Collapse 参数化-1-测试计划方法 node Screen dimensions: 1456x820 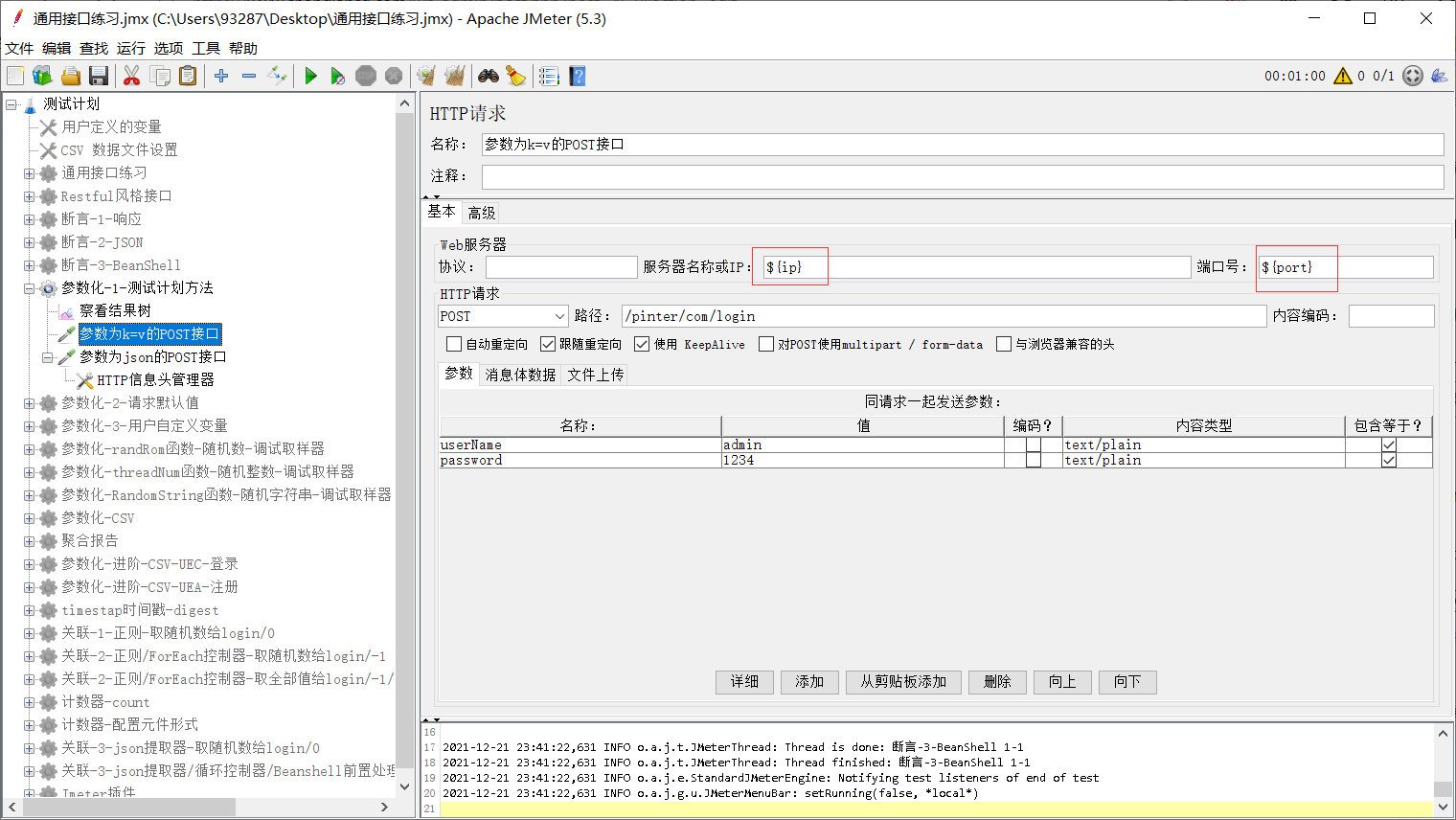point(30,288)
